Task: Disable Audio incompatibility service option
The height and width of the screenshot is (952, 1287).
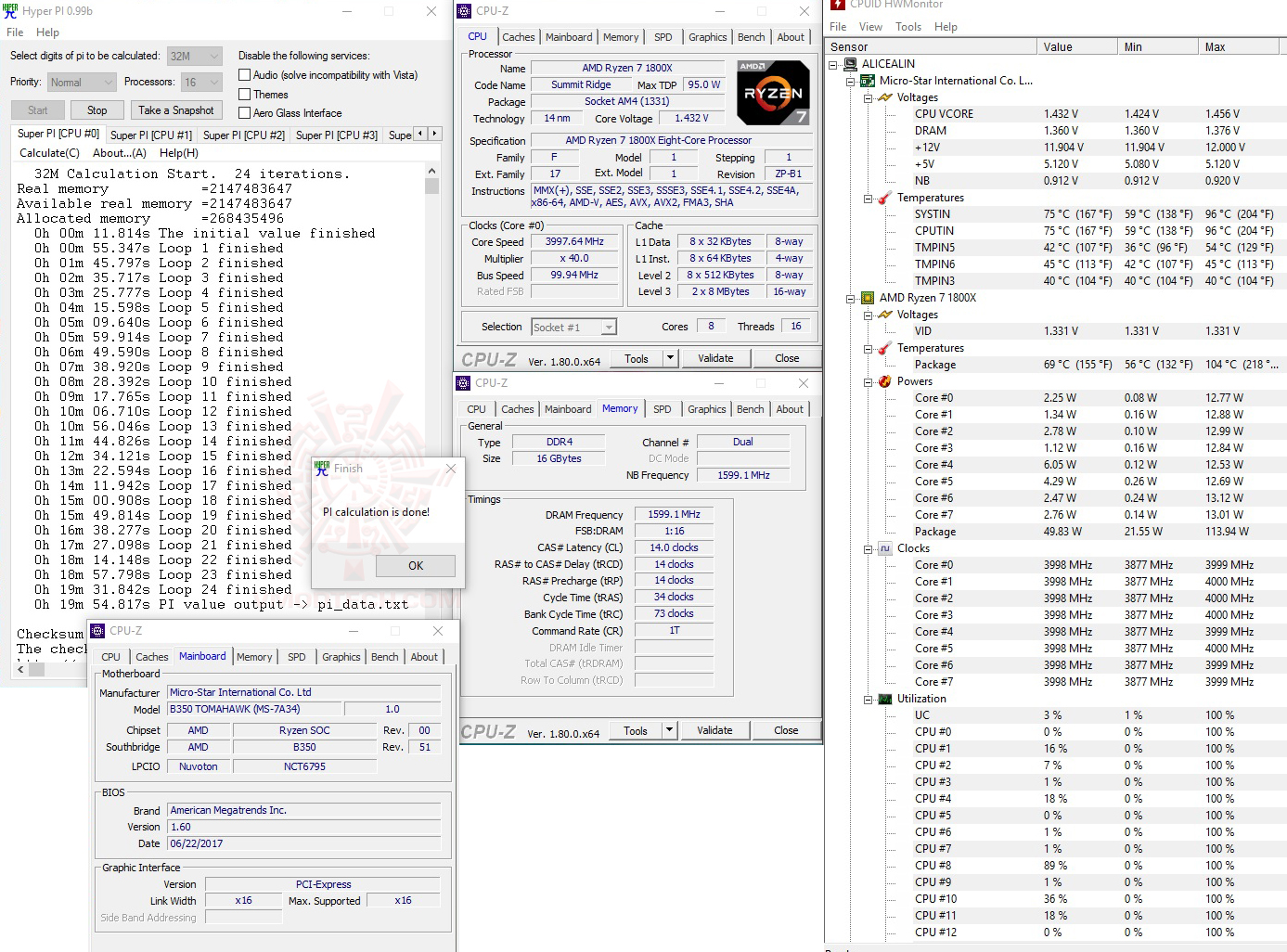Action: tap(245, 74)
